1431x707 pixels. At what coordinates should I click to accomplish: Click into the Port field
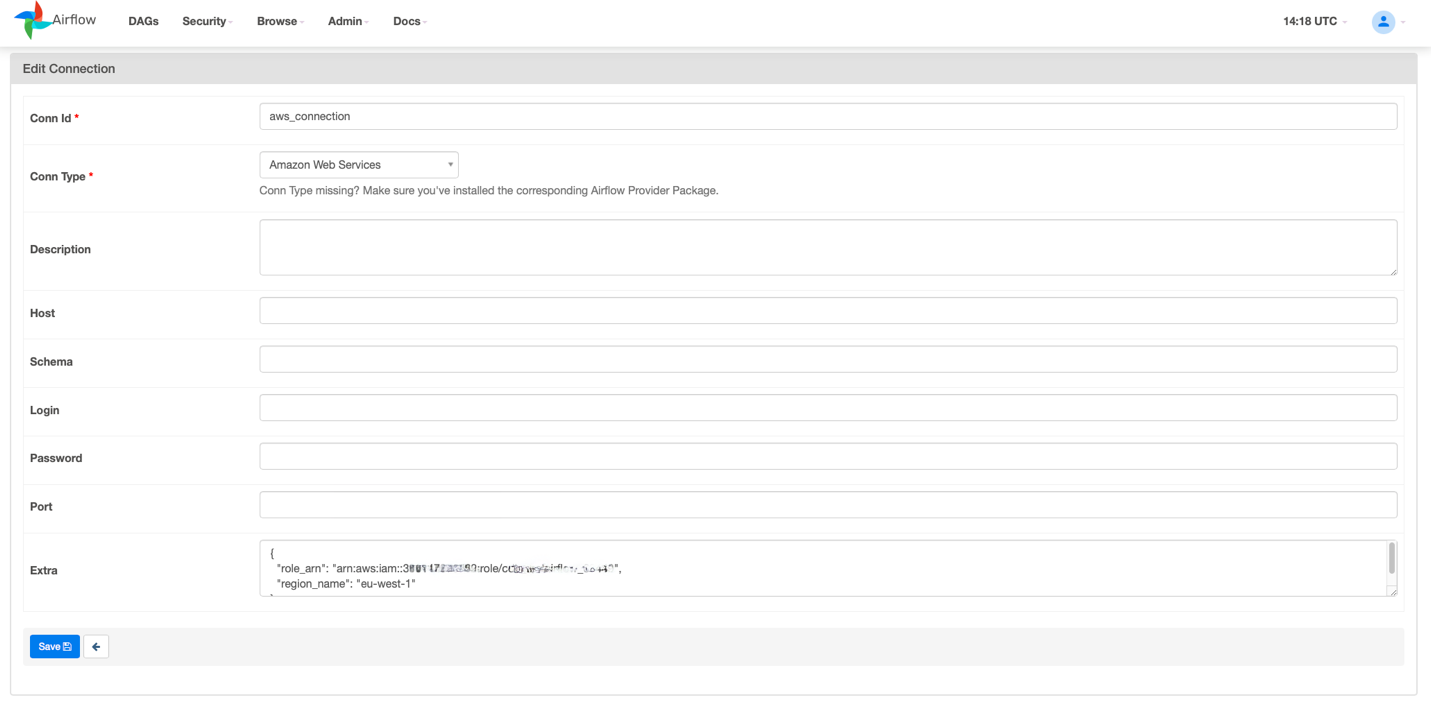(828, 505)
